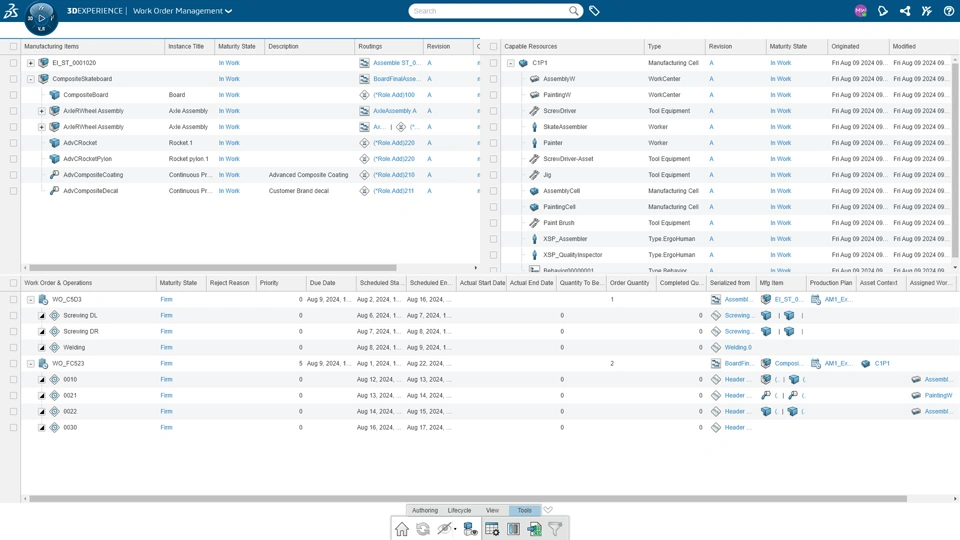This screenshot has width=960, height=540.
Task: Click in the Search input field
Action: coord(490,11)
